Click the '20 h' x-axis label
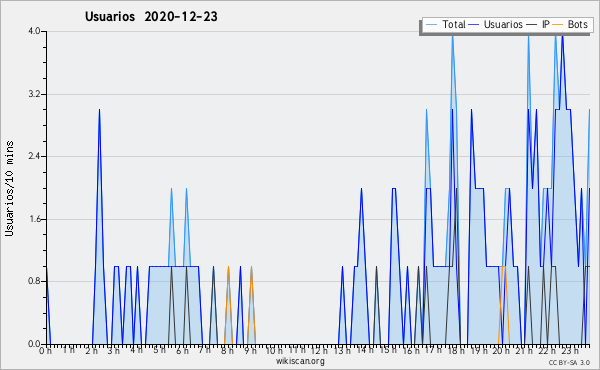This screenshot has width=600, height=370. click(x=501, y=350)
